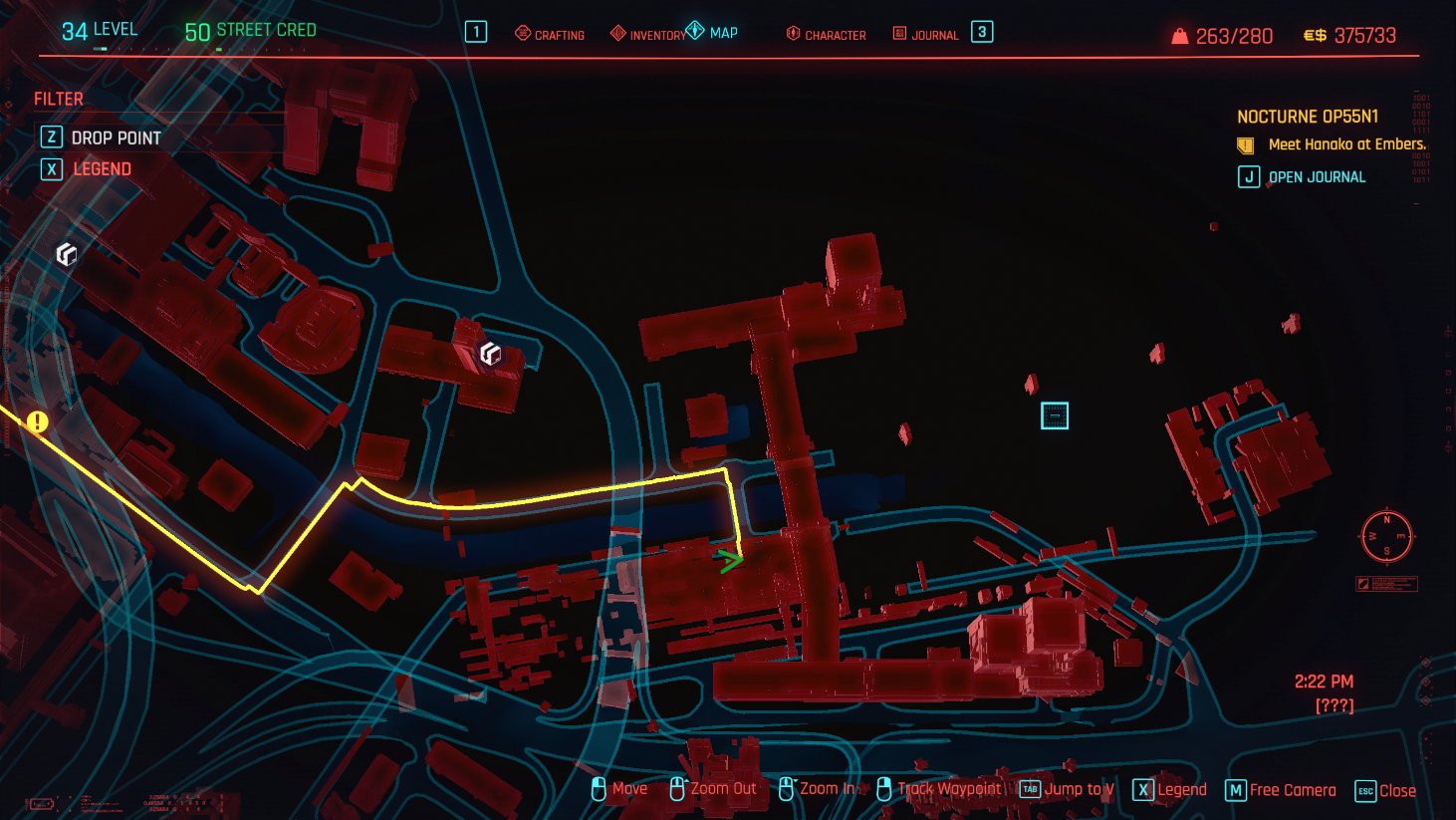Click the yellow exclamation quest marker
The width and height of the screenshot is (1456, 820).
pos(37,421)
